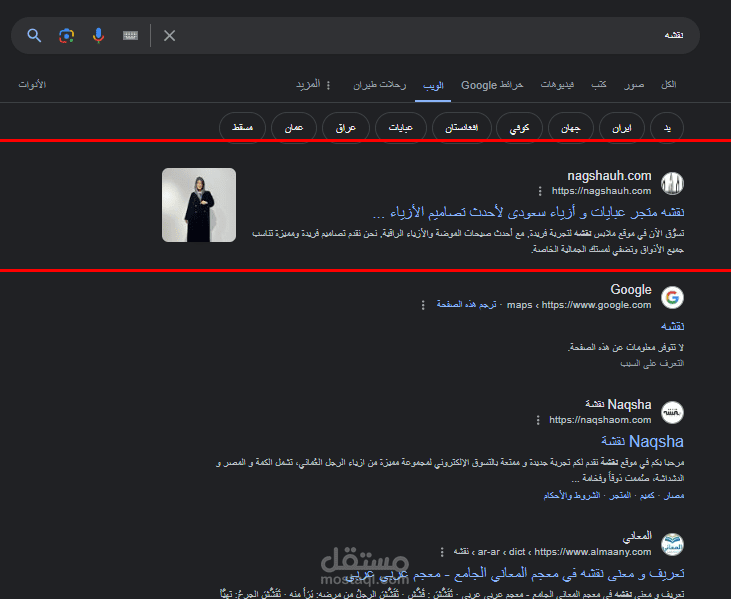This screenshot has height=599, width=731.
Task: Click the https://nagshauh.com URL
Action: click(x=601, y=191)
